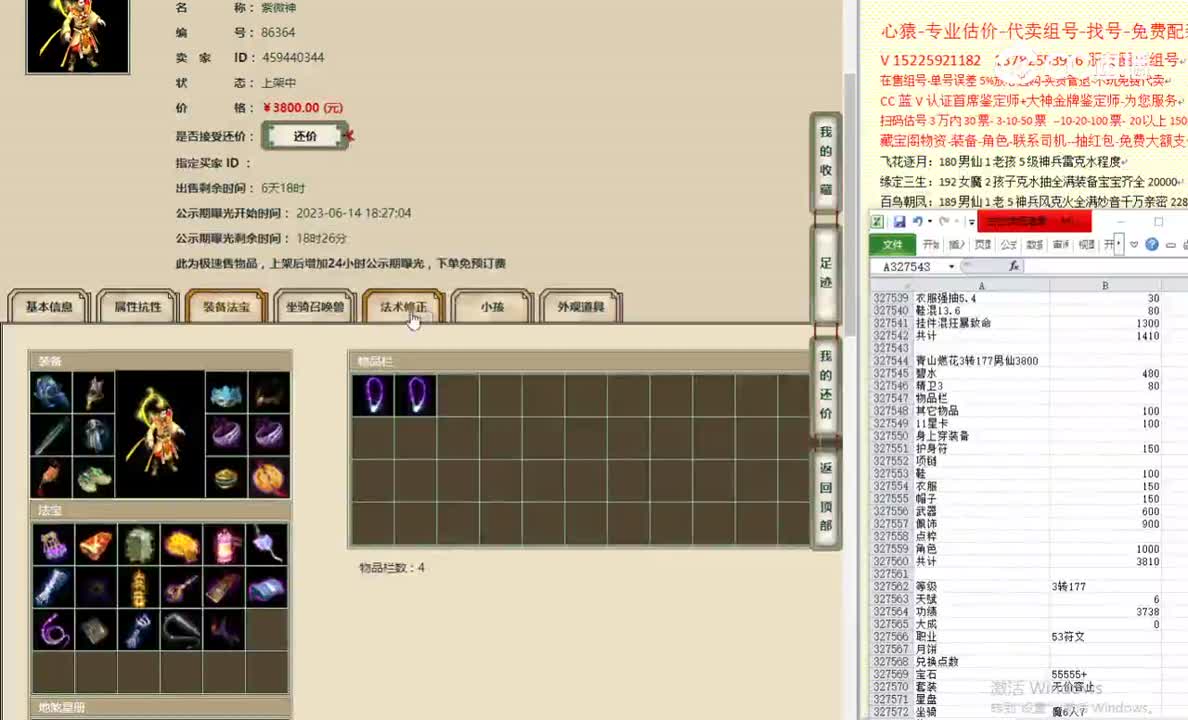Click the gold ring equipment icon
This screenshot has width=1188, height=720.
(226, 477)
